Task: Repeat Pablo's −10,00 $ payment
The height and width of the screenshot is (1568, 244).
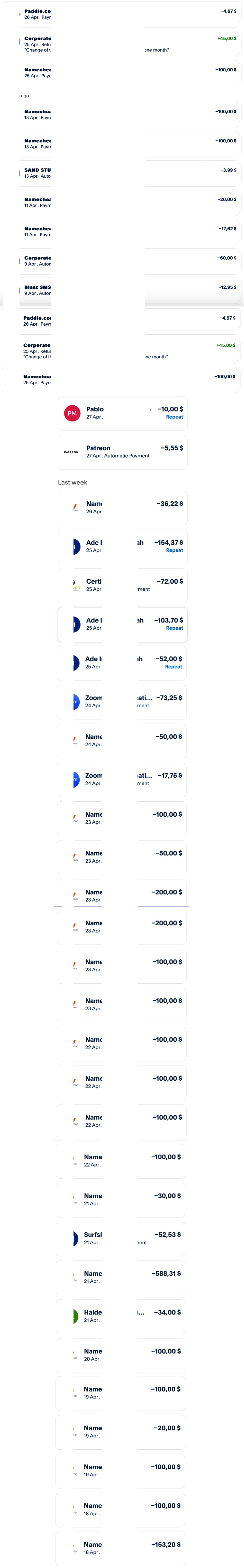Action: pos(175,417)
